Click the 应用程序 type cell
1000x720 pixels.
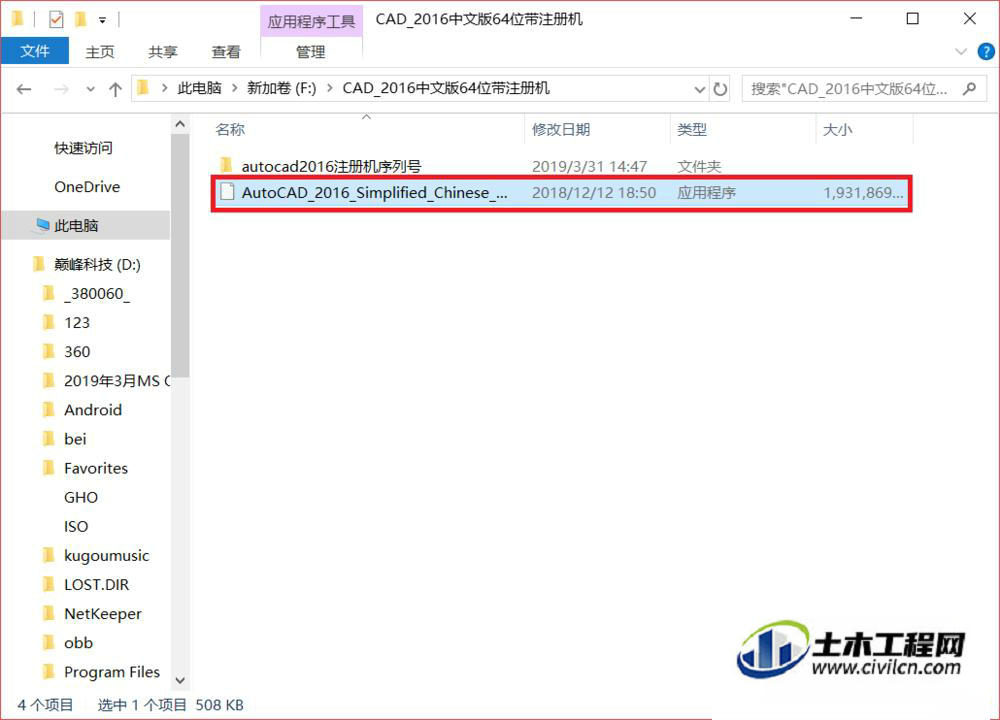(707, 193)
